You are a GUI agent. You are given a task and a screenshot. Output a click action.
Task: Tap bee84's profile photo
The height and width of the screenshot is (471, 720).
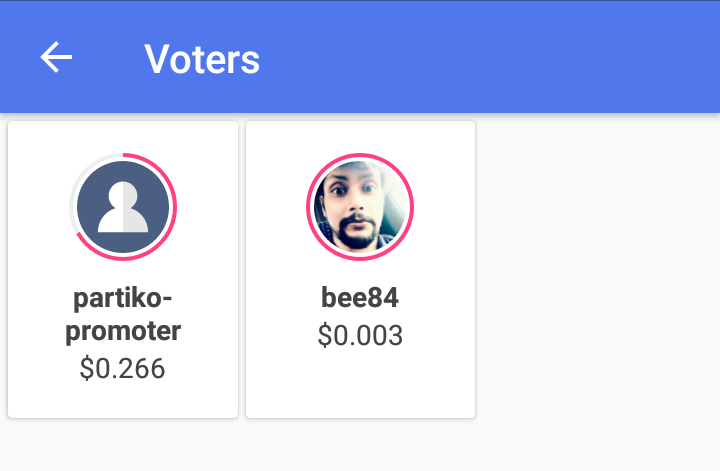[x=360, y=207]
